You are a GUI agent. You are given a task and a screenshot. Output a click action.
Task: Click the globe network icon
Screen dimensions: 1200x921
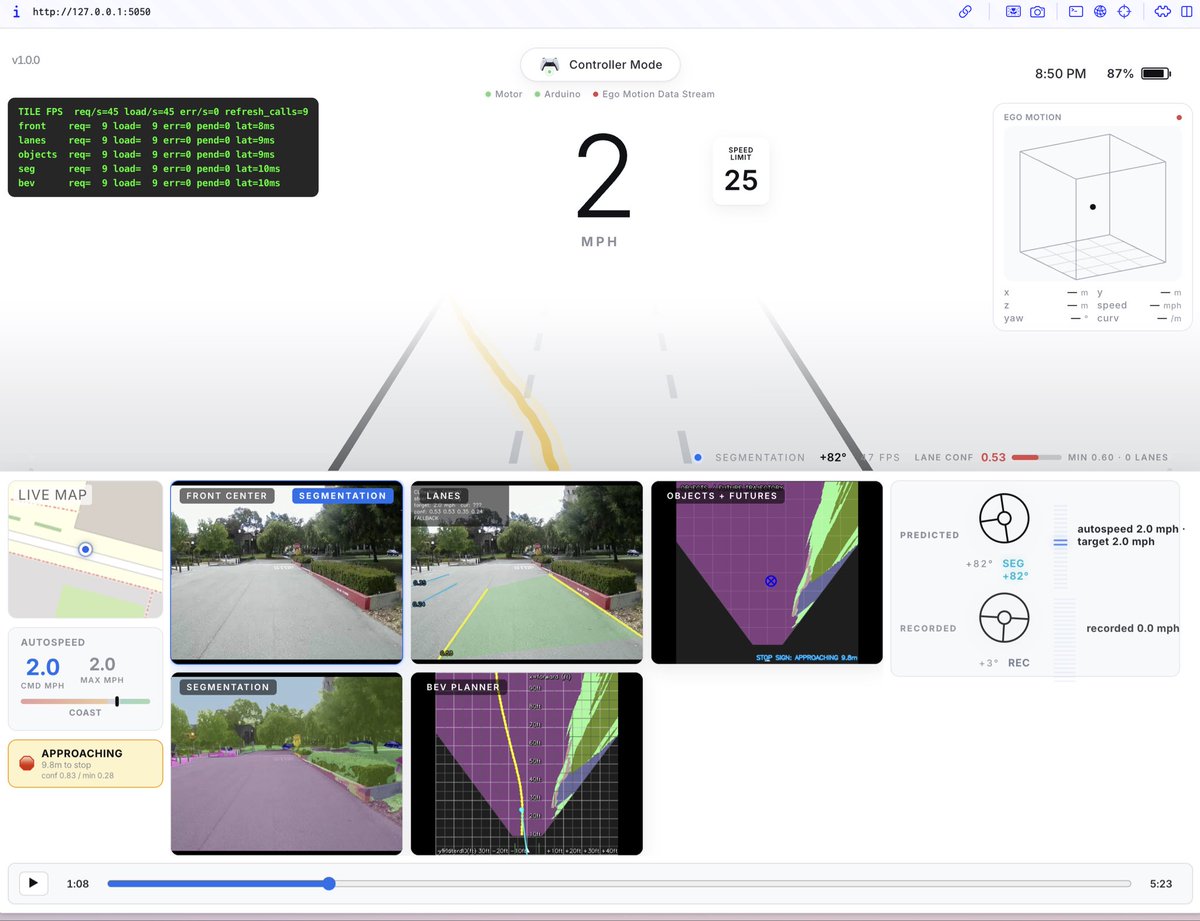point(1100,12)
